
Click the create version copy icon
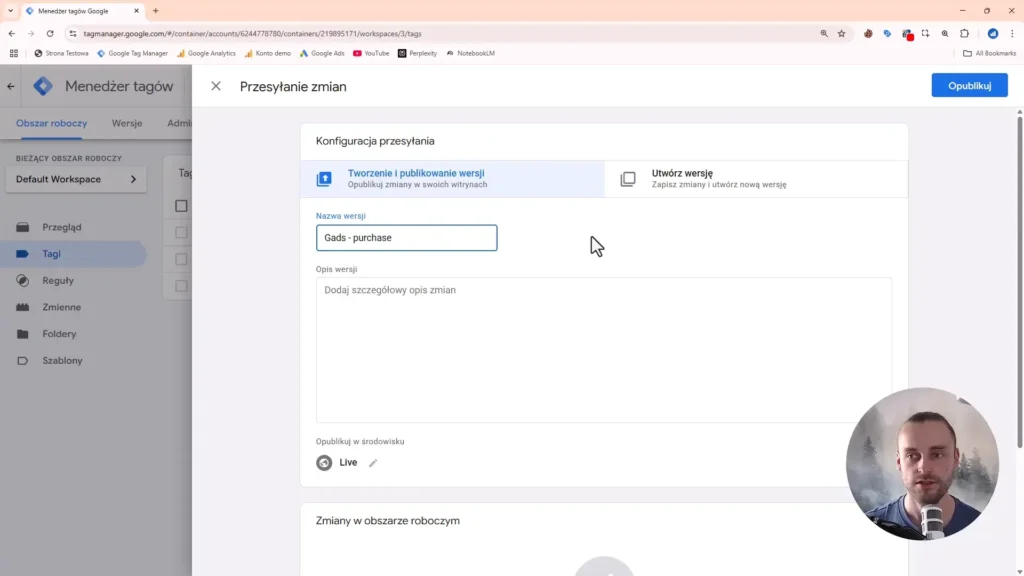628,179
